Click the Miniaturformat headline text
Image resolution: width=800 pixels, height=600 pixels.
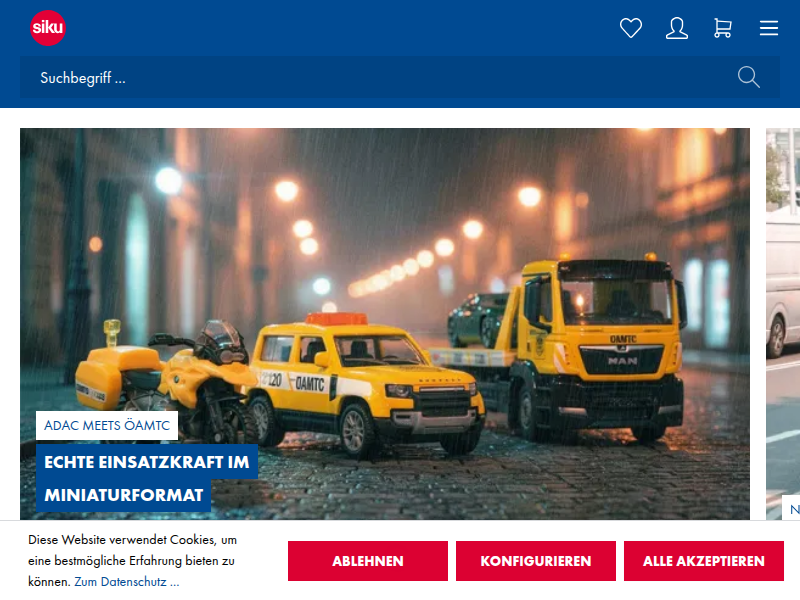coord(124,495)
